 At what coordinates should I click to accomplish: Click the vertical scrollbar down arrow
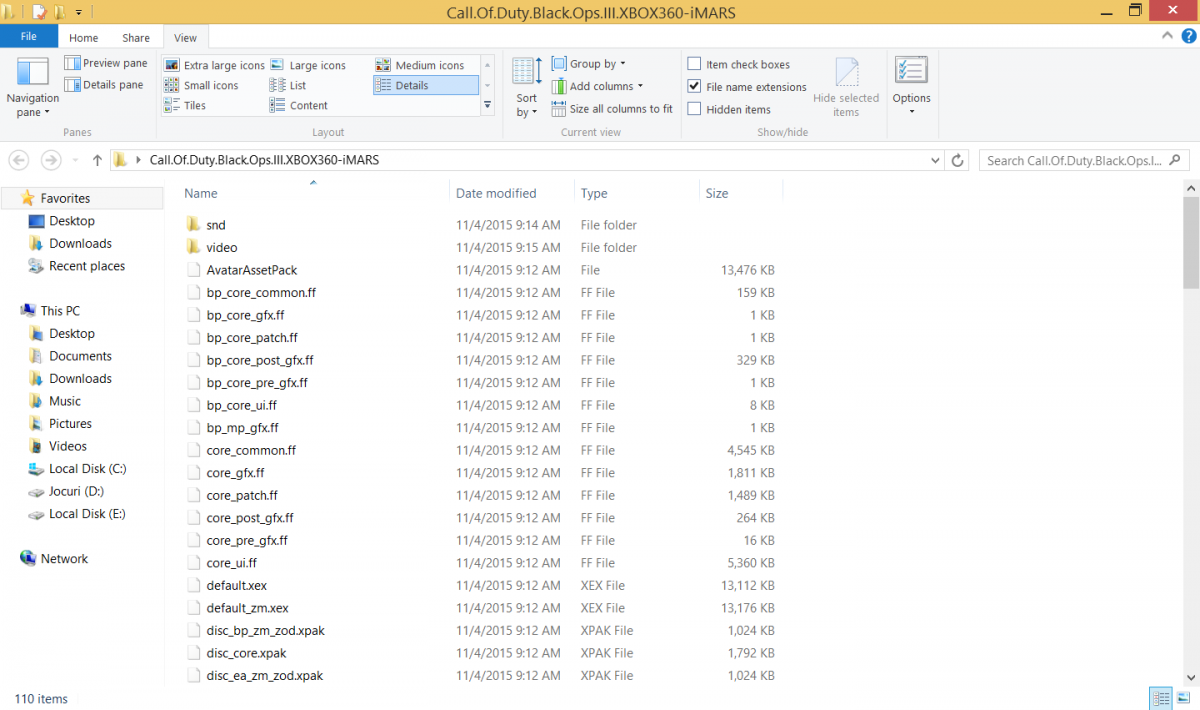[x=1191, y=676]
